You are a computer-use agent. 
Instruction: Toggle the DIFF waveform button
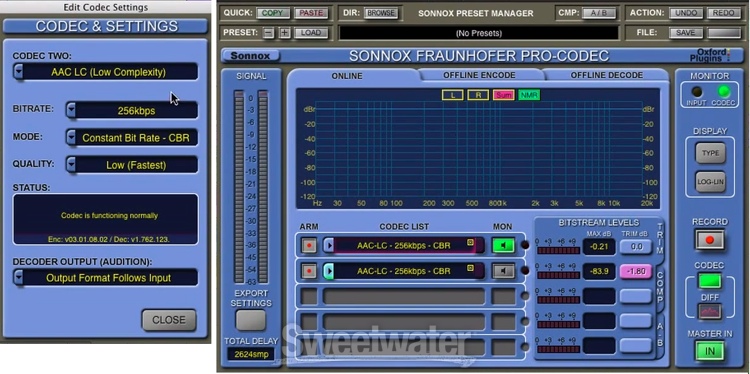710,312
